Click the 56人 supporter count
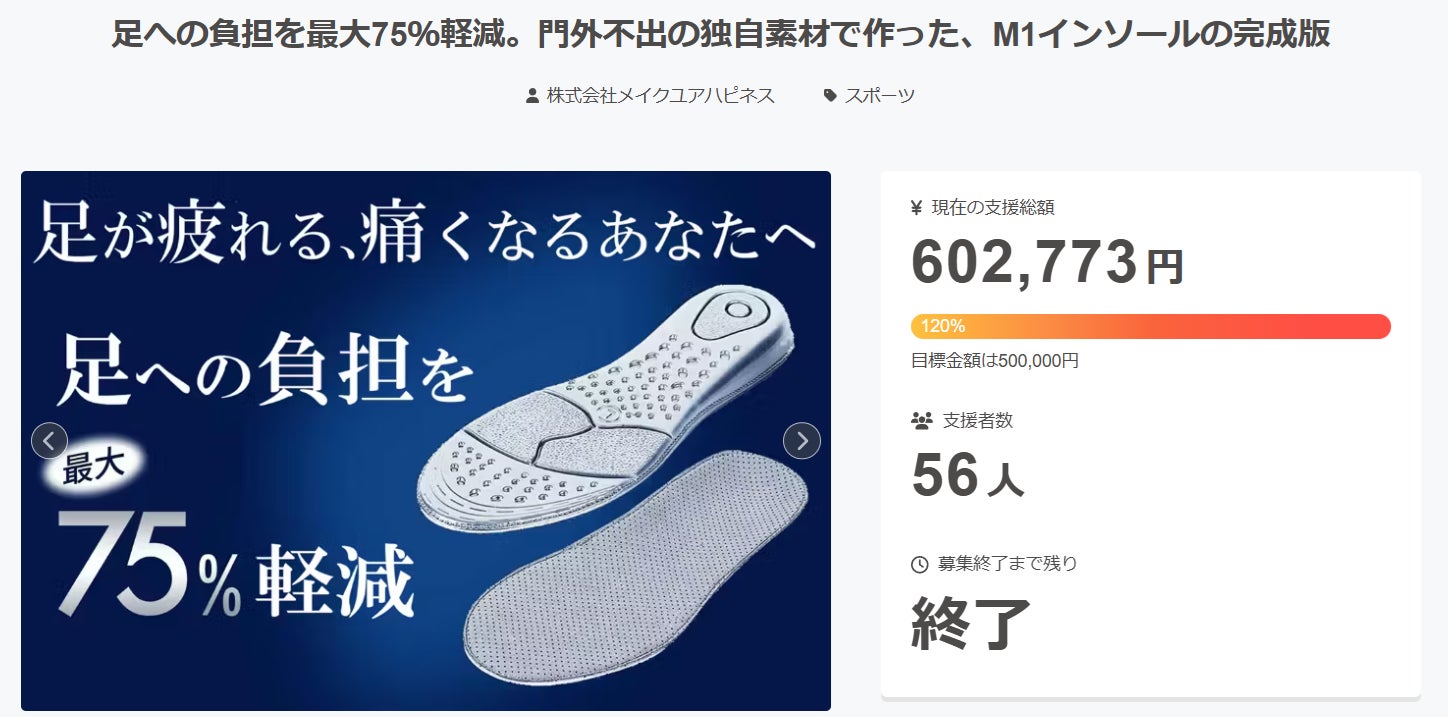This screenshot has width=1448, height=717. (x=967, y=476)
